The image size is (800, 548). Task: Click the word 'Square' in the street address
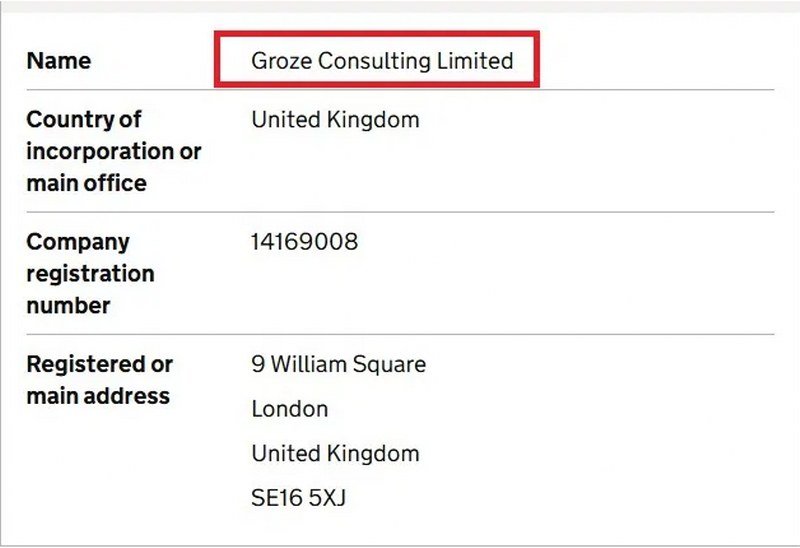click(392, 364)
